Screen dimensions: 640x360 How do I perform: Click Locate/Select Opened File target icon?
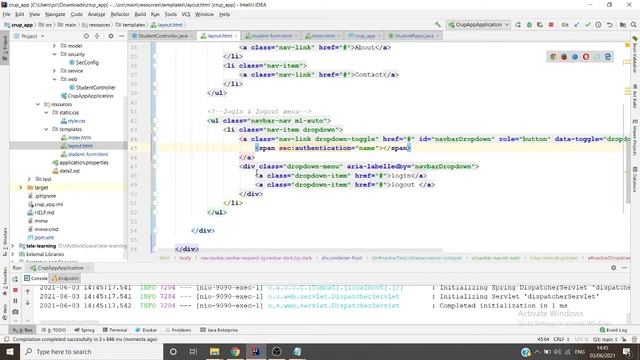pos(86,36)
